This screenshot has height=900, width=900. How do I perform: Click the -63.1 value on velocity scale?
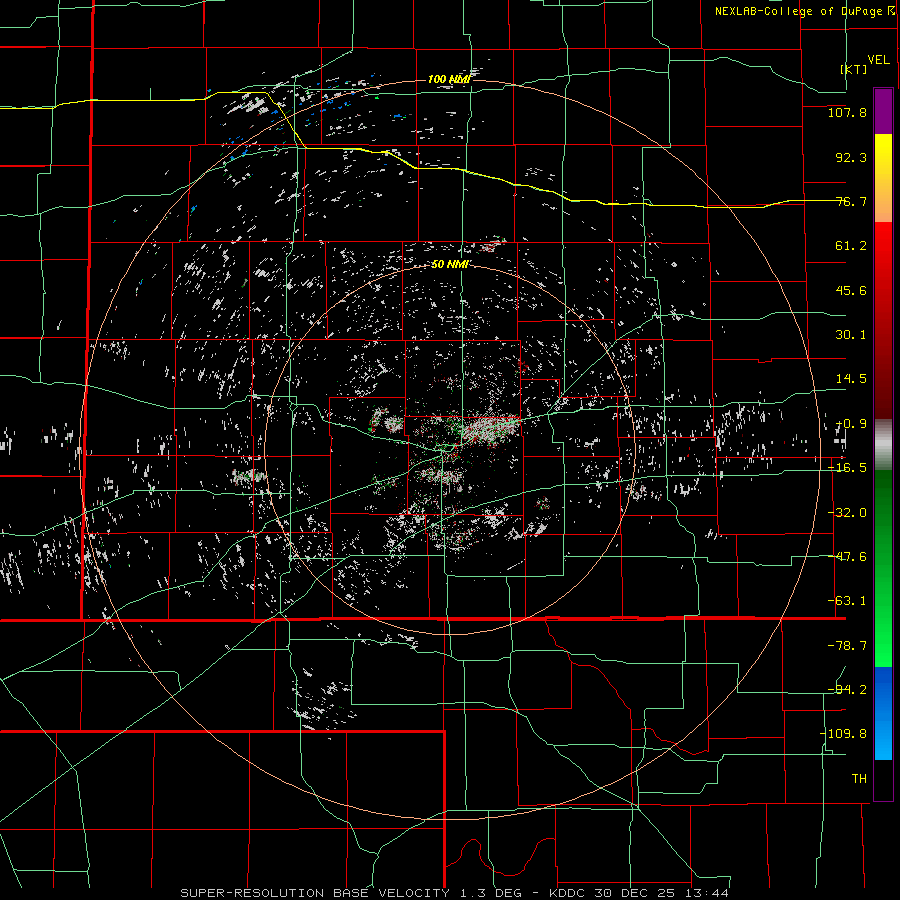847,601
